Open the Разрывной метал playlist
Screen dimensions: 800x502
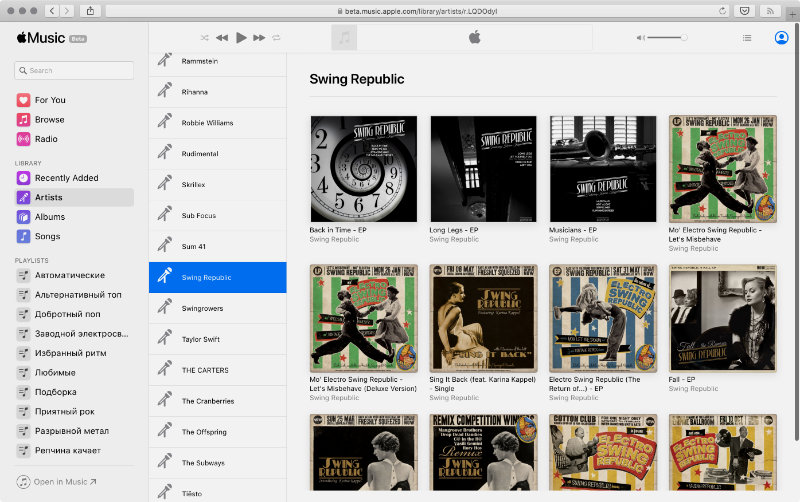pos(74,431)
